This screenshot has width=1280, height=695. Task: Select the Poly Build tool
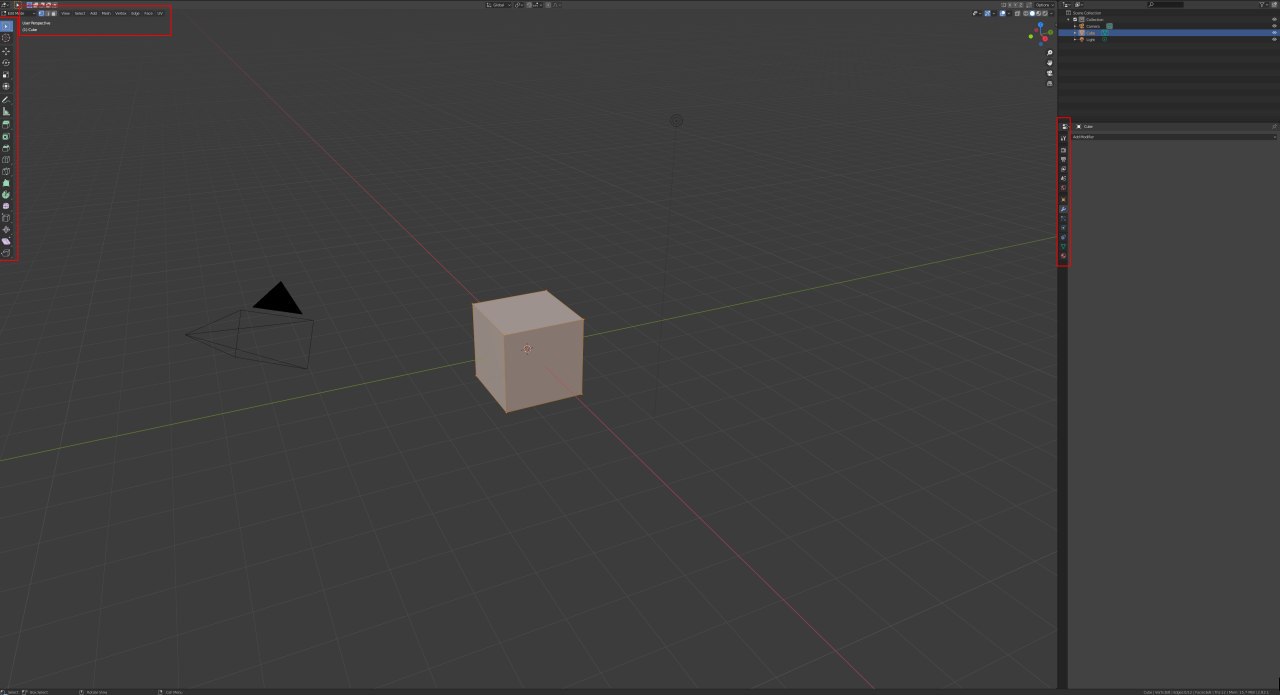coord(6,183)
